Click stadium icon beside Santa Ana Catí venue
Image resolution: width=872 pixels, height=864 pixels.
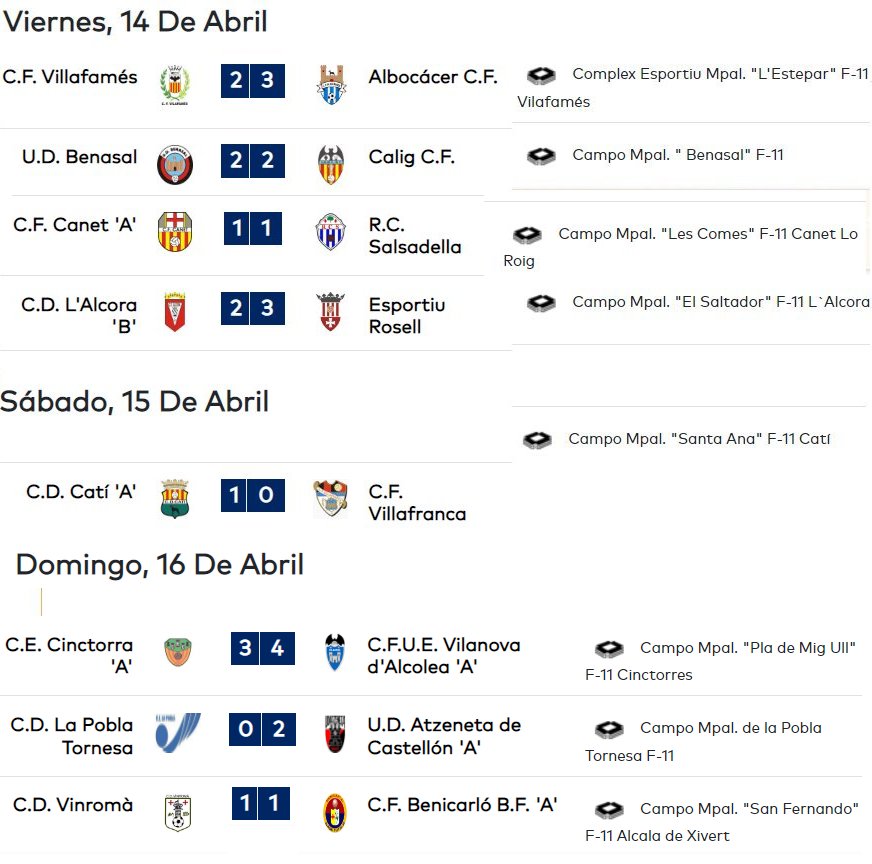537,440
